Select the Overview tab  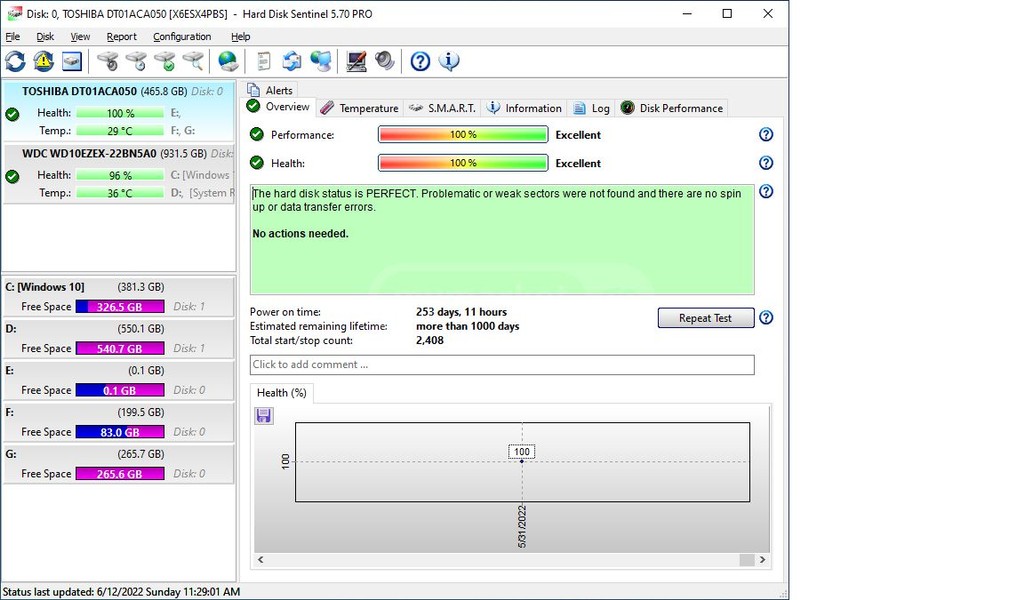pos(280,107)
